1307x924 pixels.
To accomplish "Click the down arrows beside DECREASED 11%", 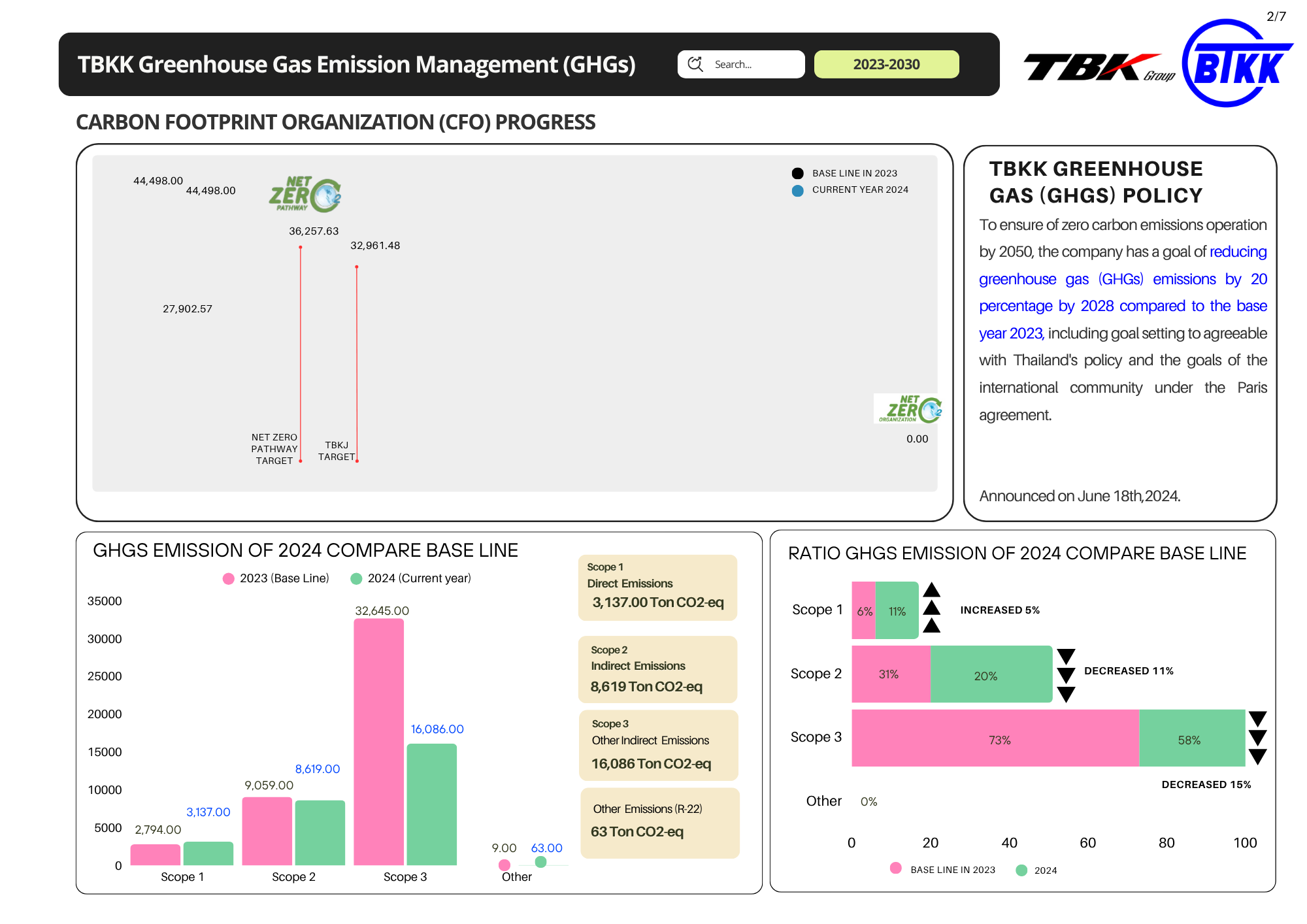I will click(x=1067, y=675).
